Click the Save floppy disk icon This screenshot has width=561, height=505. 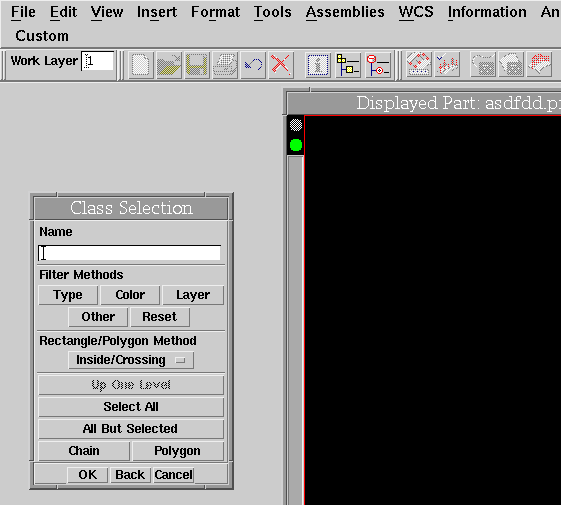[197, 65]
